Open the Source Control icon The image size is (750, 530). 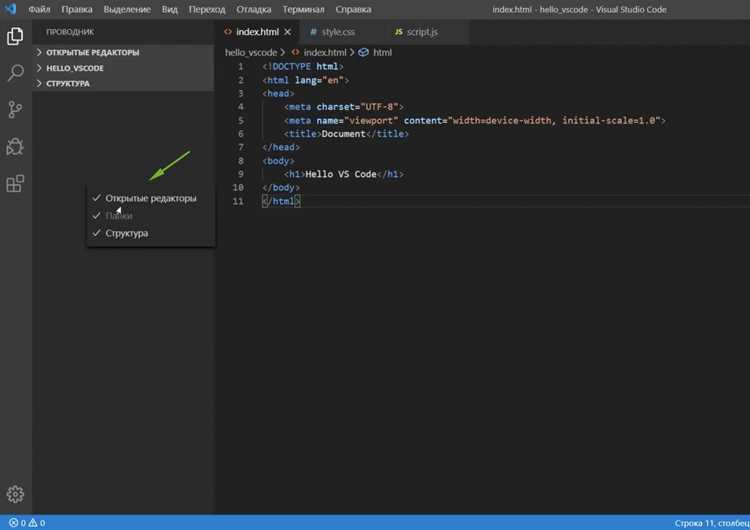coord(15,110)
